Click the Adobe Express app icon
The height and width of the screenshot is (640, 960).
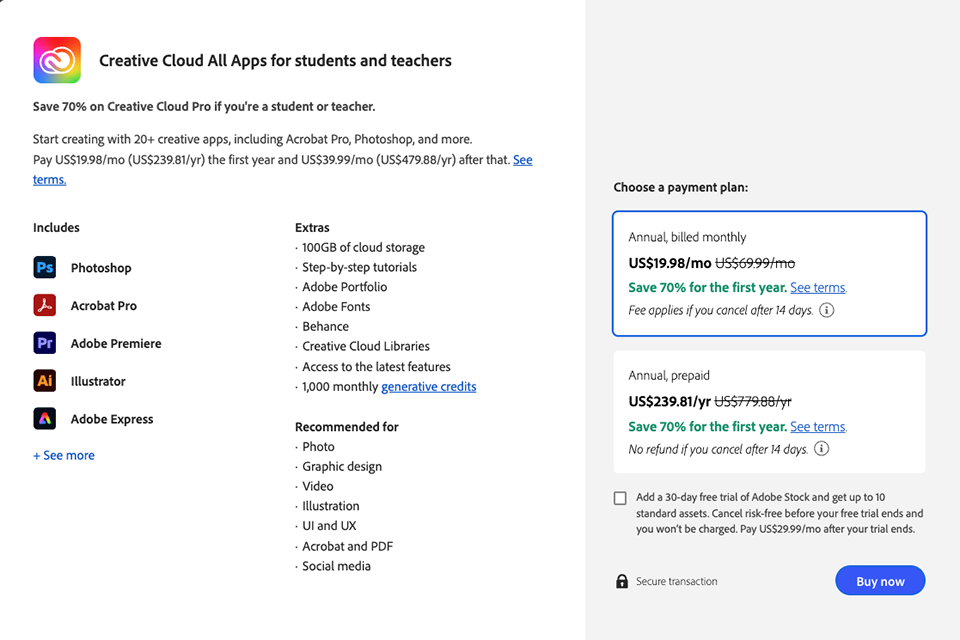pos(45,419)
